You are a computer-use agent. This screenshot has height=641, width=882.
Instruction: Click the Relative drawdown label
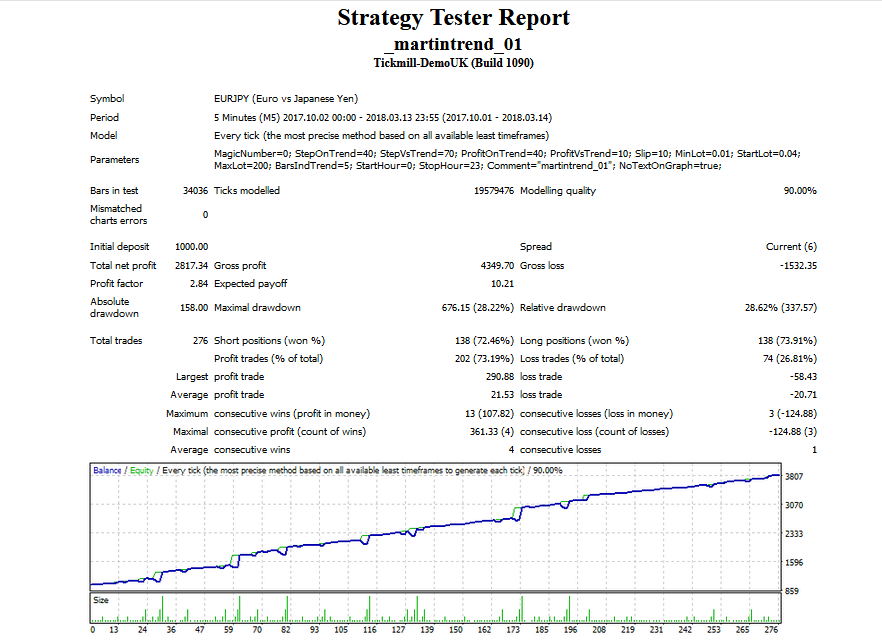coord(562,308)
